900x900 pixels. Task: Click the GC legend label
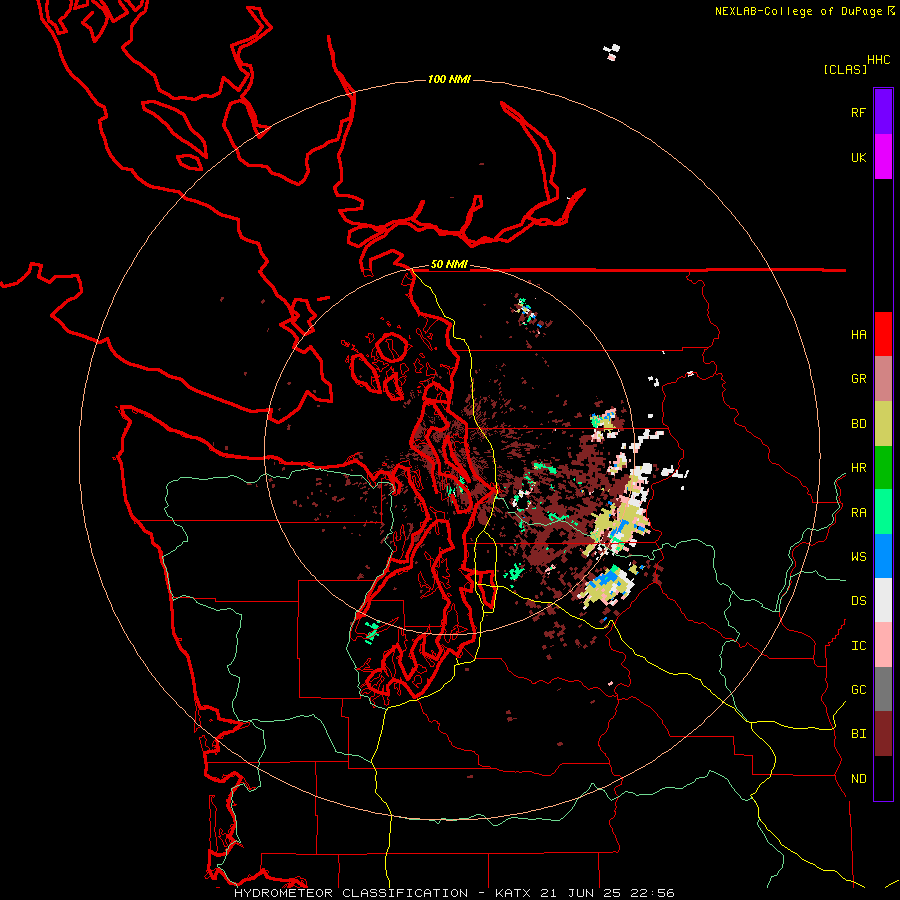[858, 689]
